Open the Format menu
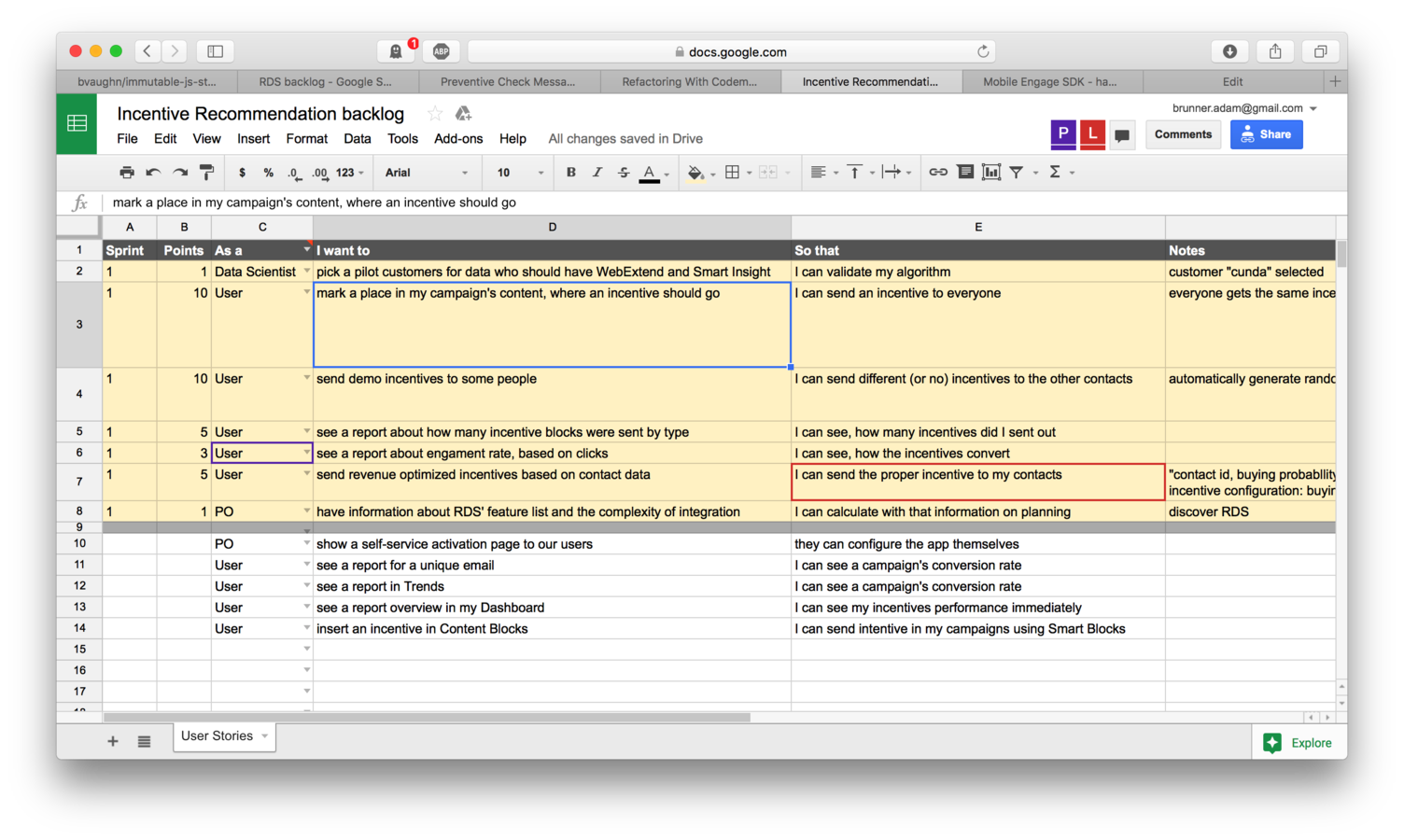This screenshot has height=840, width=1404. (306, 139)
